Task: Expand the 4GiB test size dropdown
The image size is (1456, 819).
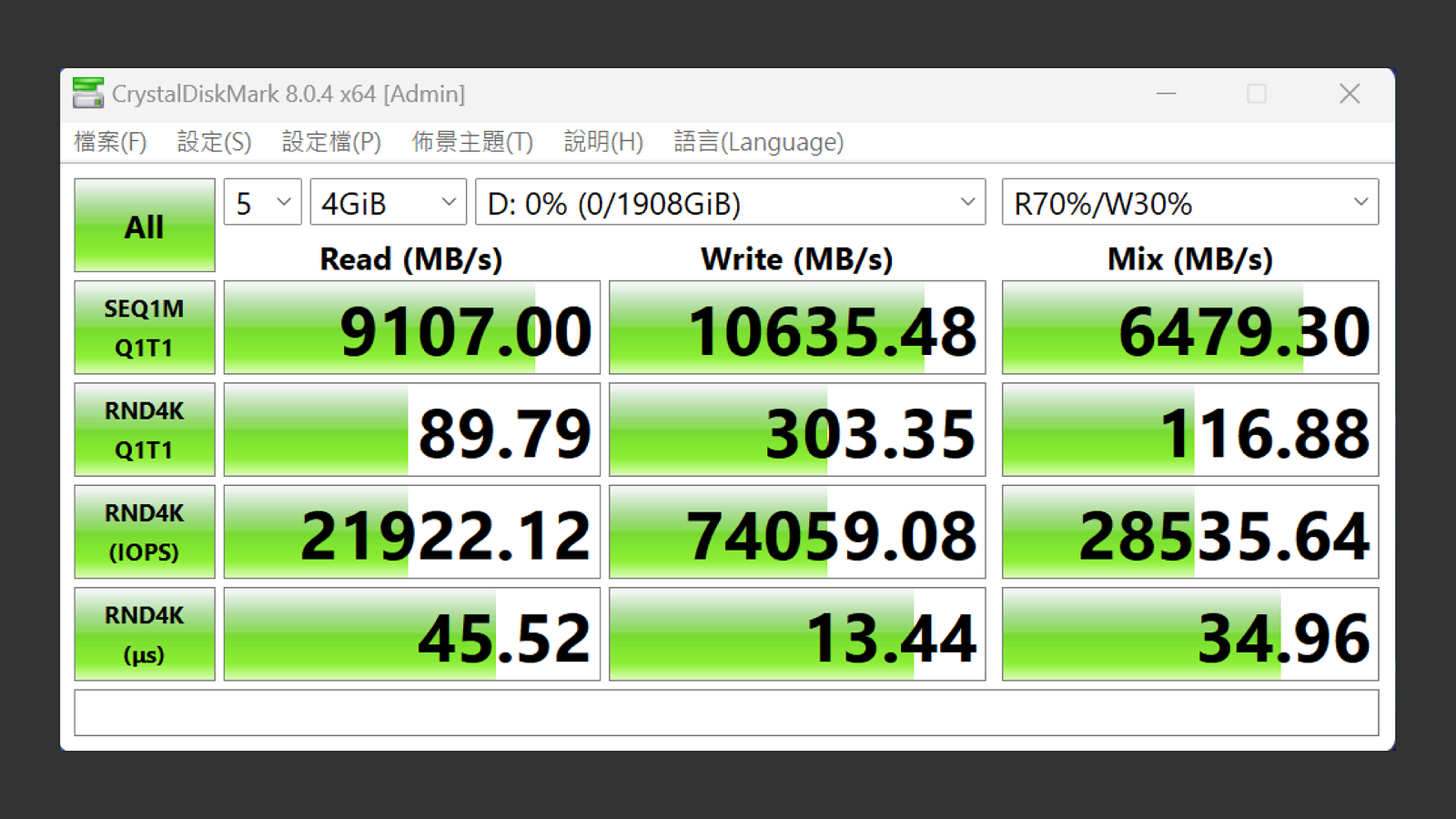Action: [x=389, y=202]
